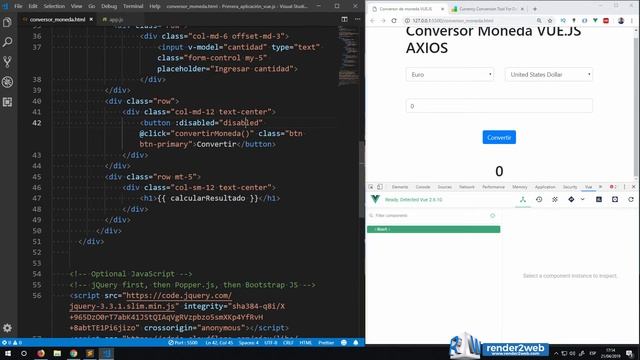Open the Chrome profile avatar
The image size is (640, 360).
point(621,20)
